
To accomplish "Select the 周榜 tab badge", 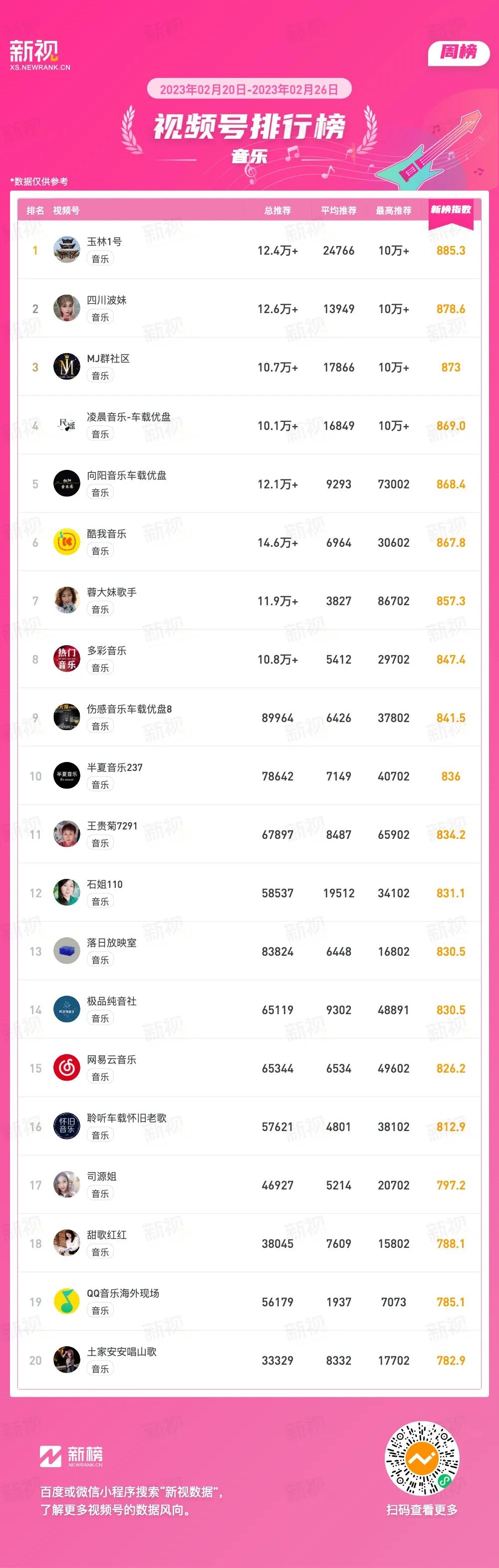I will (459, 52).
